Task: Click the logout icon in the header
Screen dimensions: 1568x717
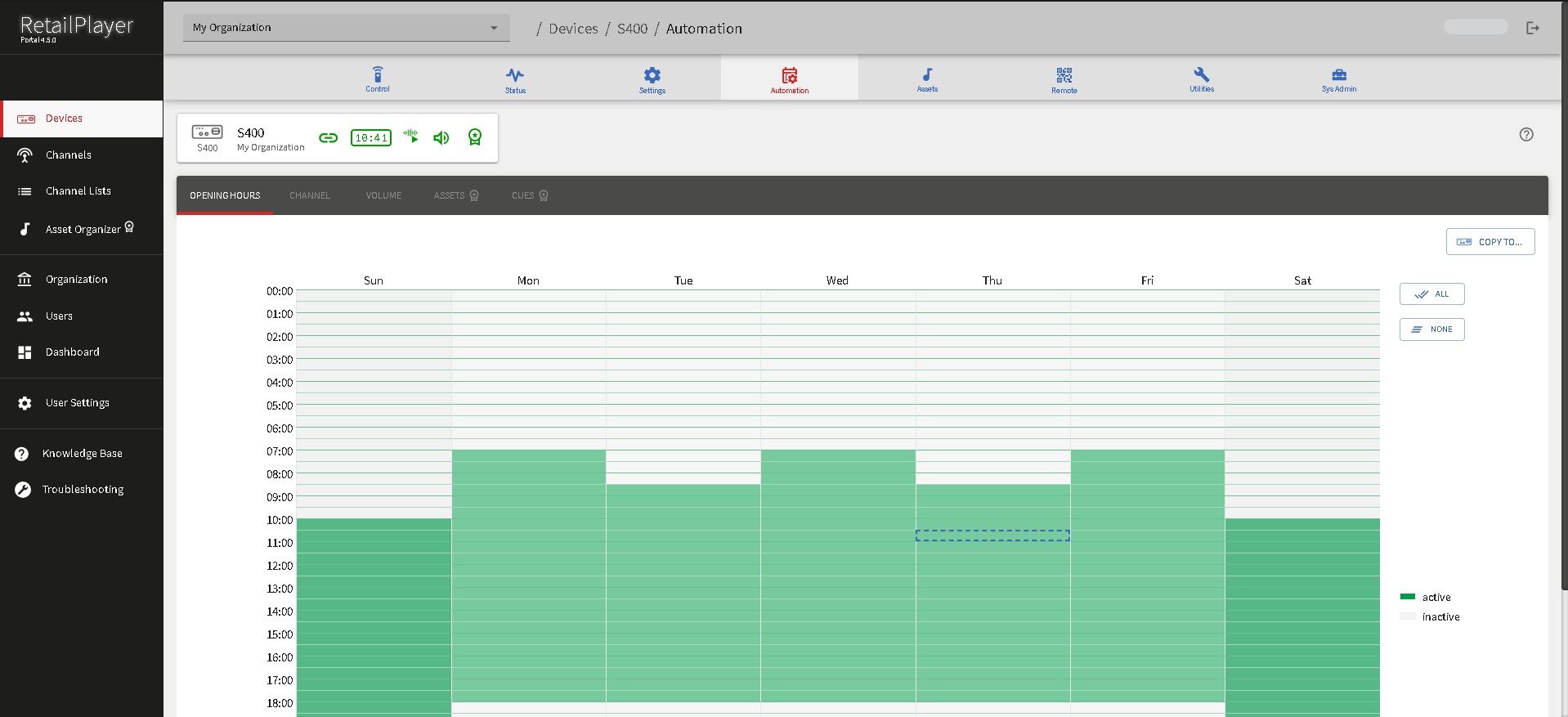Action: coord(1532,28)
